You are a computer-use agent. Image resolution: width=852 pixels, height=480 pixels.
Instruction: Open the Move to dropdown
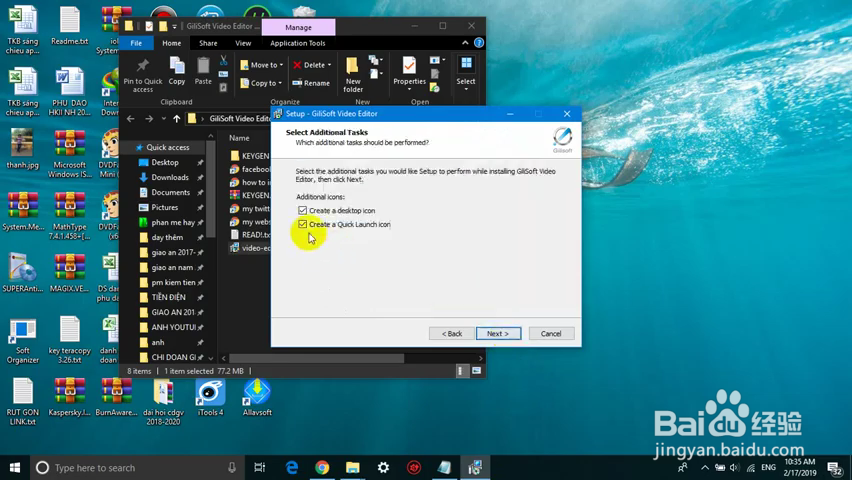(x=262, y=65)
